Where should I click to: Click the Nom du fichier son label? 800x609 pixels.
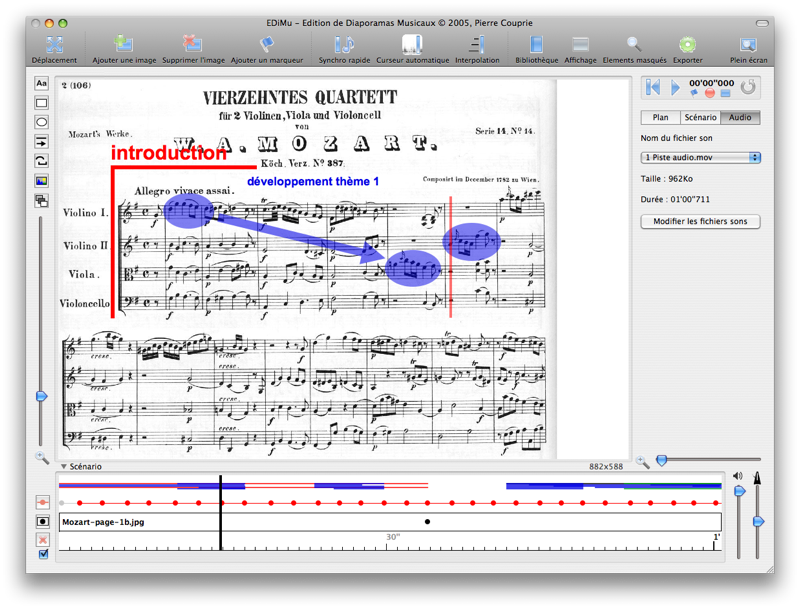pyautogui.click(x=677, y=138)
